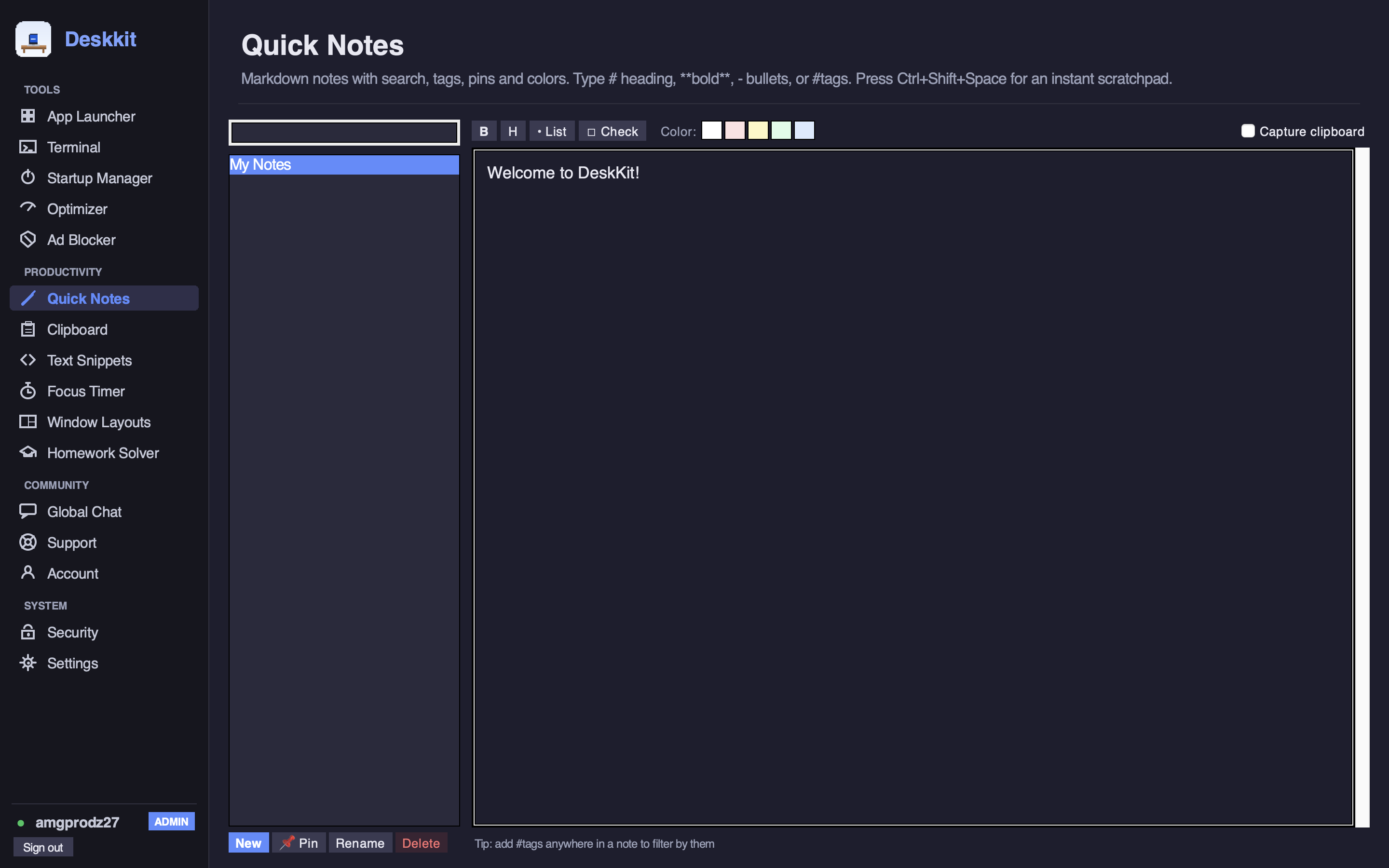
Task: Create a note with the New button
Action: [248, 843]
